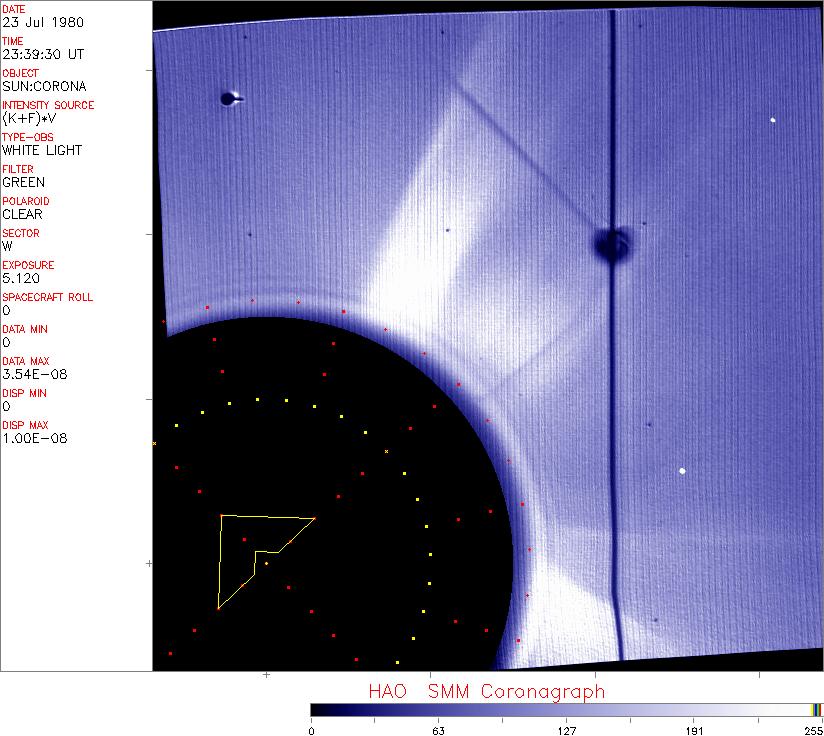The image size is (824, 736).
Task: Click the bright white spot near the right edge middle
Action: 683,470
